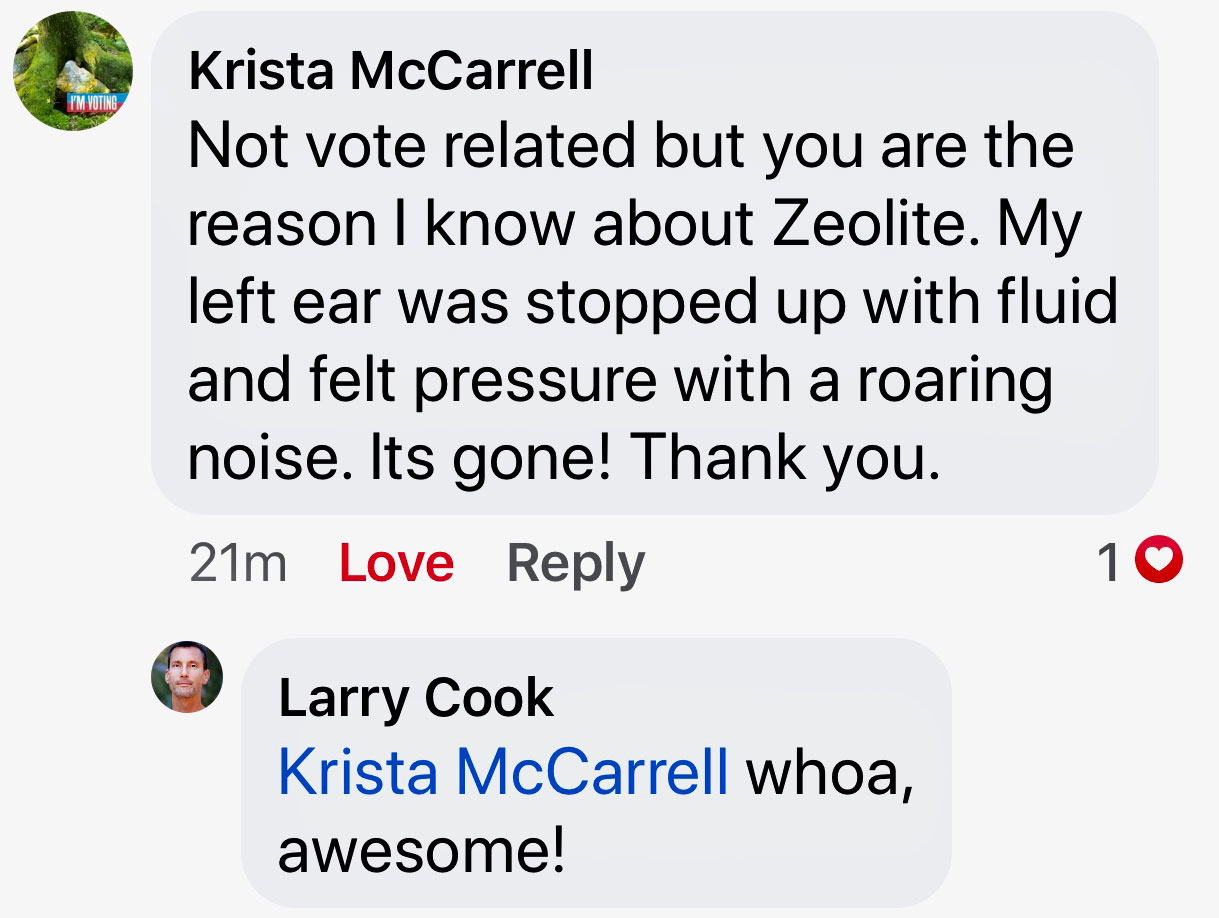Click the 21m comment timestamp

tap(237, 563)
